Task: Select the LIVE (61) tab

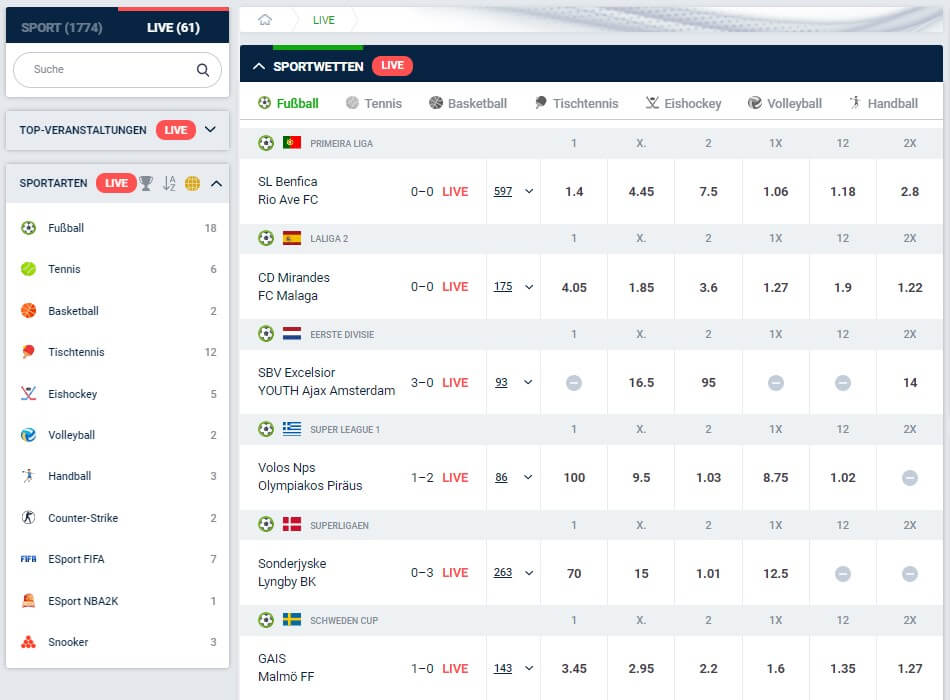Action: tap(173, 27)
